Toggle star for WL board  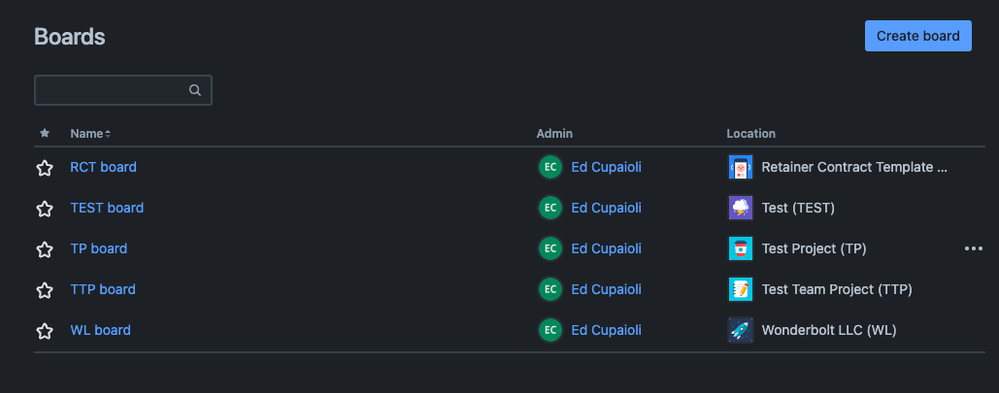[x=44, y=331]
